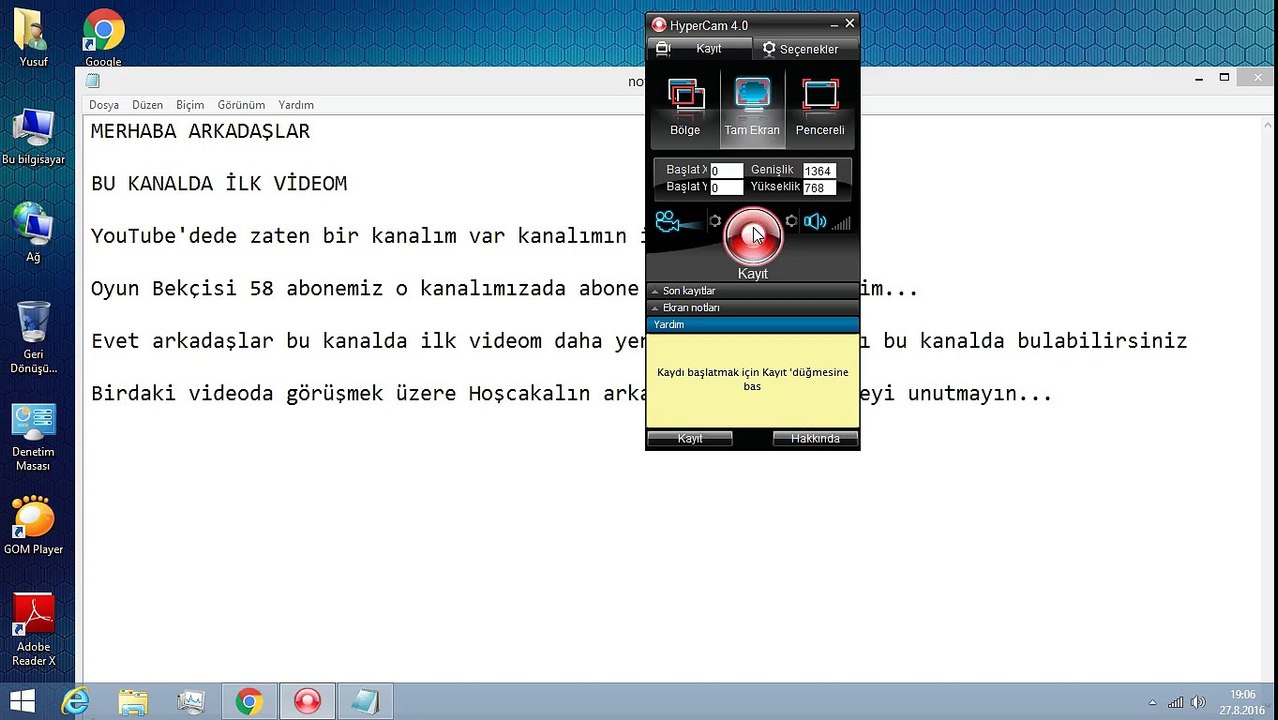Open Chrome from the taskbar
Viewport: 1278px width, 720px height.
(x=249, y=702)
